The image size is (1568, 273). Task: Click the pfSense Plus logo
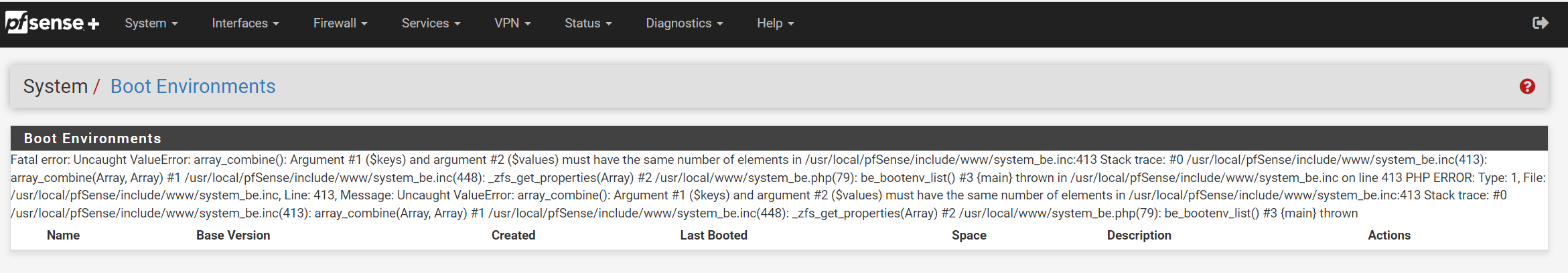click(x=52, y=23)
